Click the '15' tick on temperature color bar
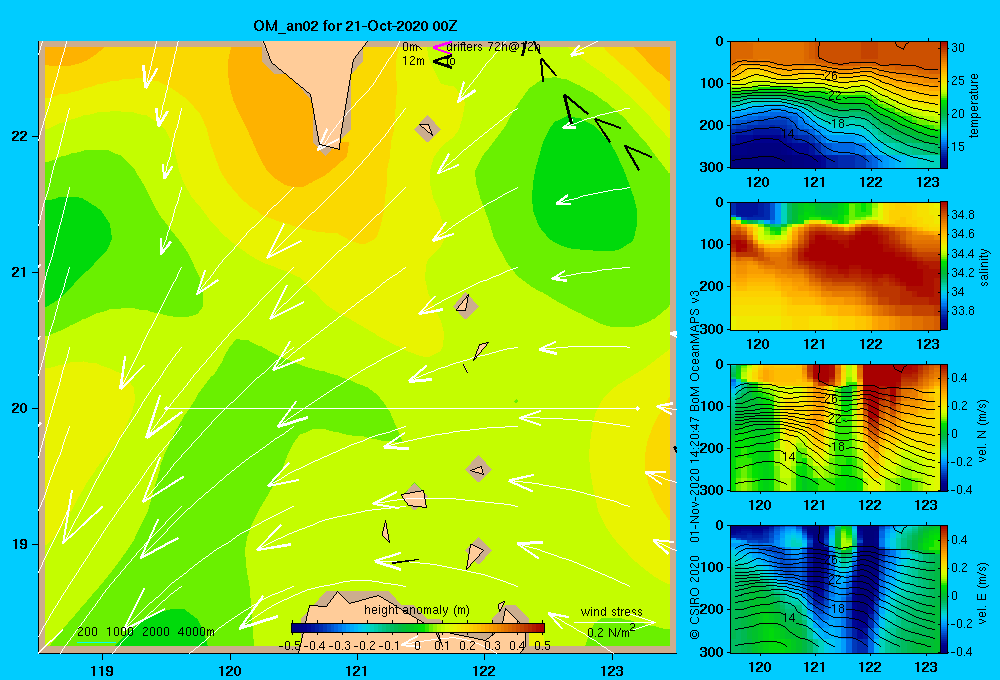Screen dimensions: 1000x680 click(957, 147)
